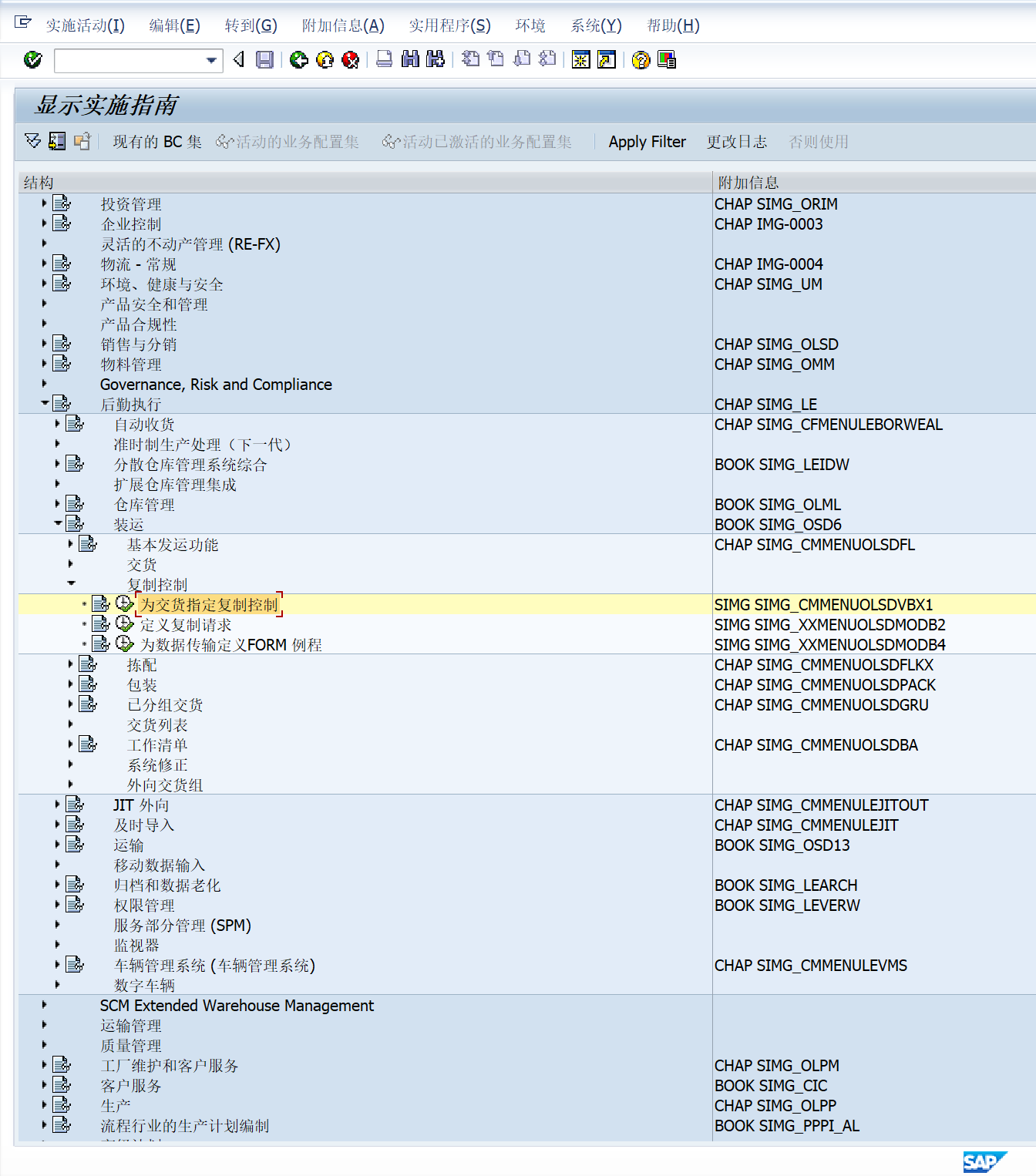Collapse the 后勤执行 node
The image size is (1036, 1176).
tap(45, 403)
